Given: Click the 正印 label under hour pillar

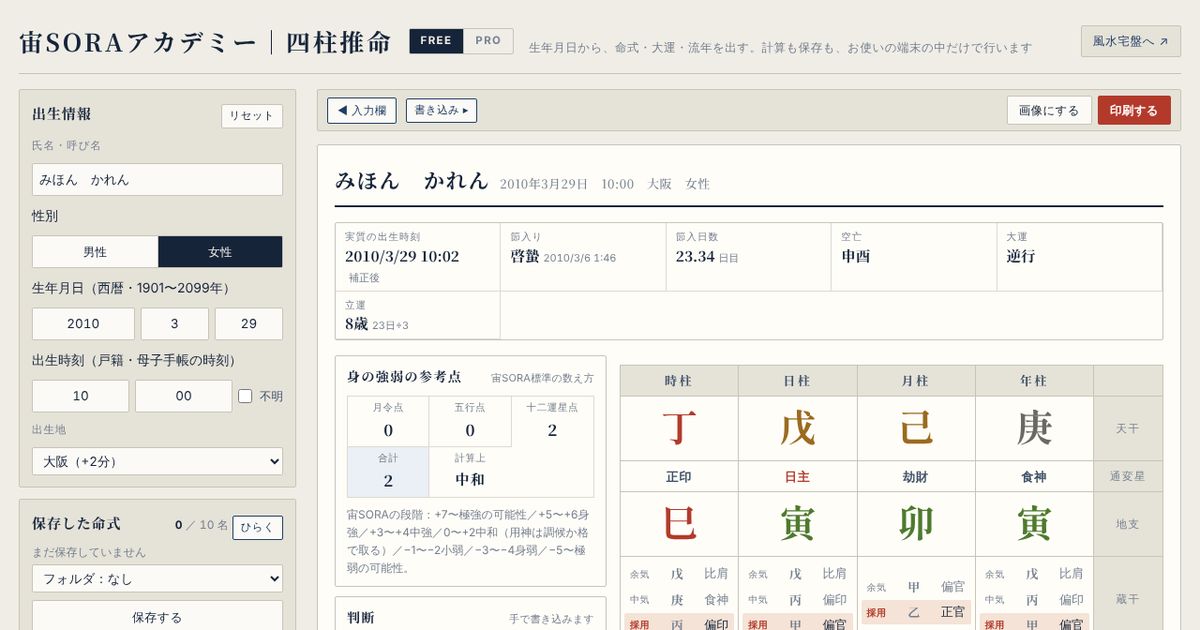Looking at the screenshot, I should (x=679, y=477).
